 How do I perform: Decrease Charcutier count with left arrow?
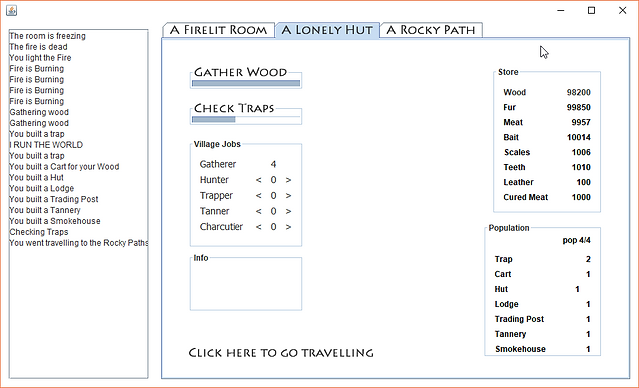(258, 227)
